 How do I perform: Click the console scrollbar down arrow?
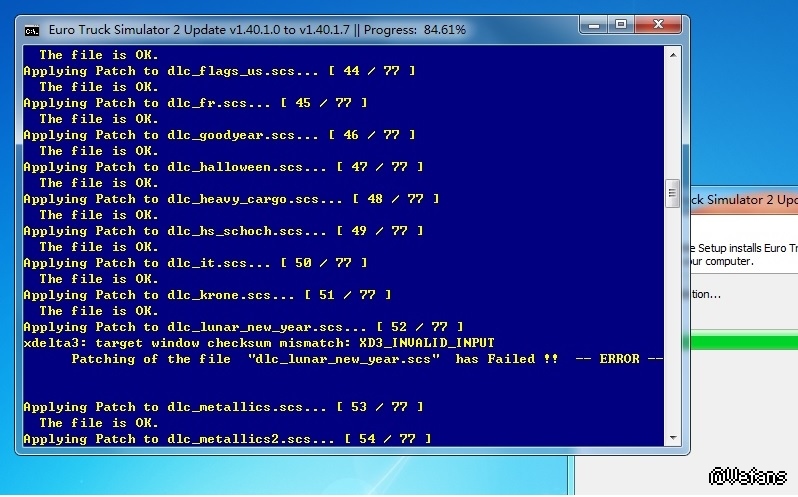[673, 437]
